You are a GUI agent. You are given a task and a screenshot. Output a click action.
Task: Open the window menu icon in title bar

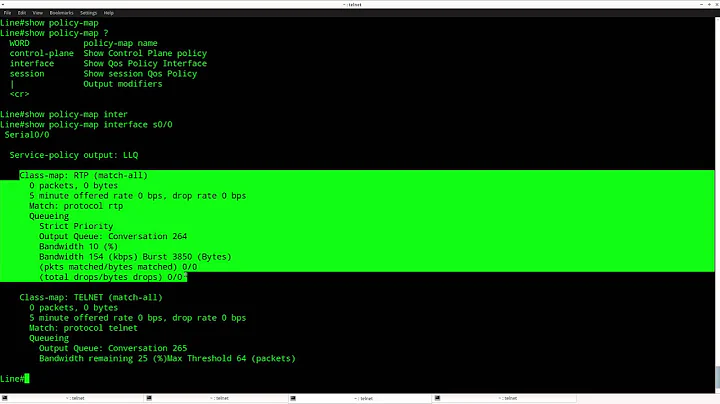click(3, 4)
